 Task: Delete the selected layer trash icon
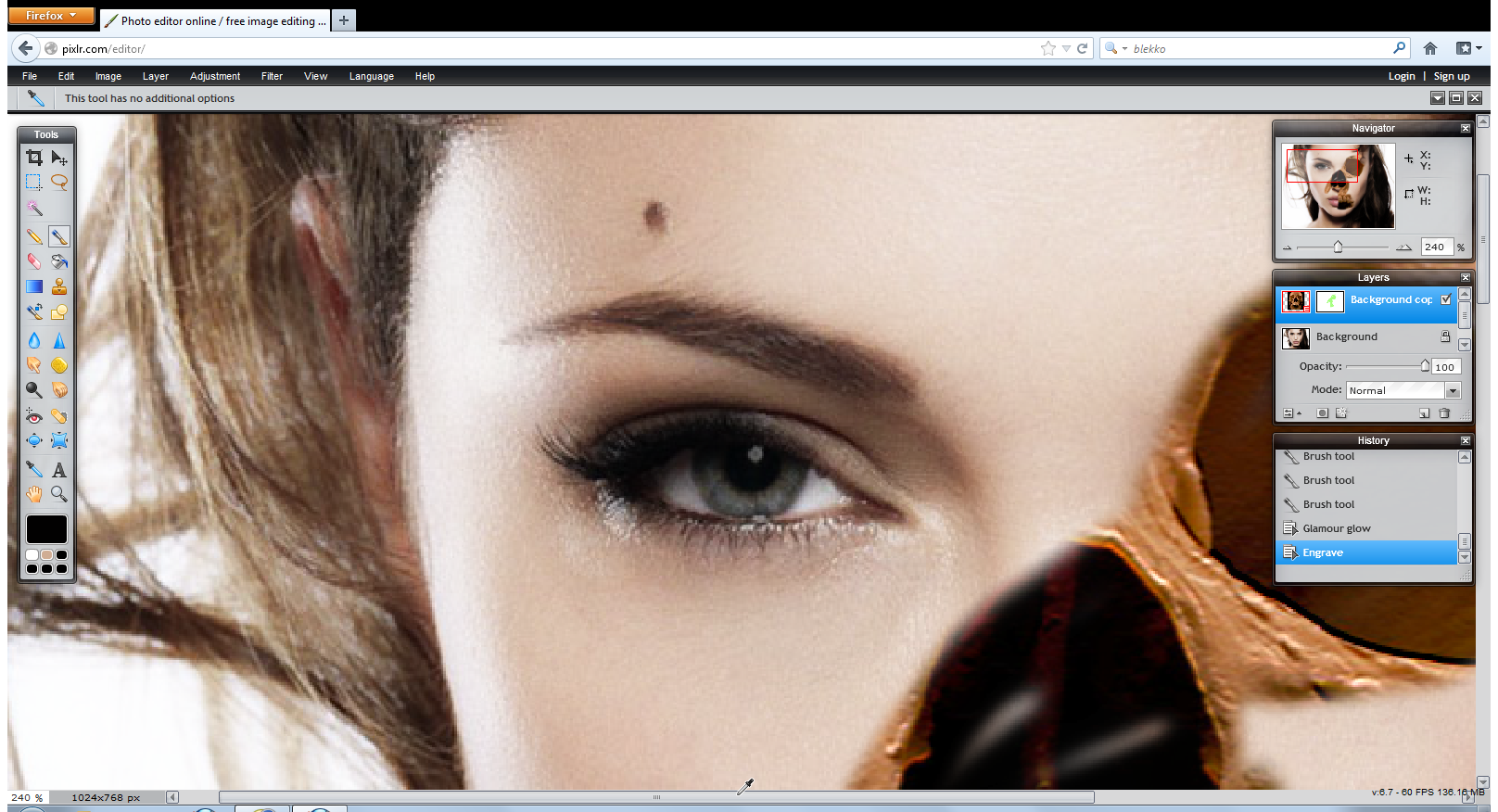point(1444,413)
